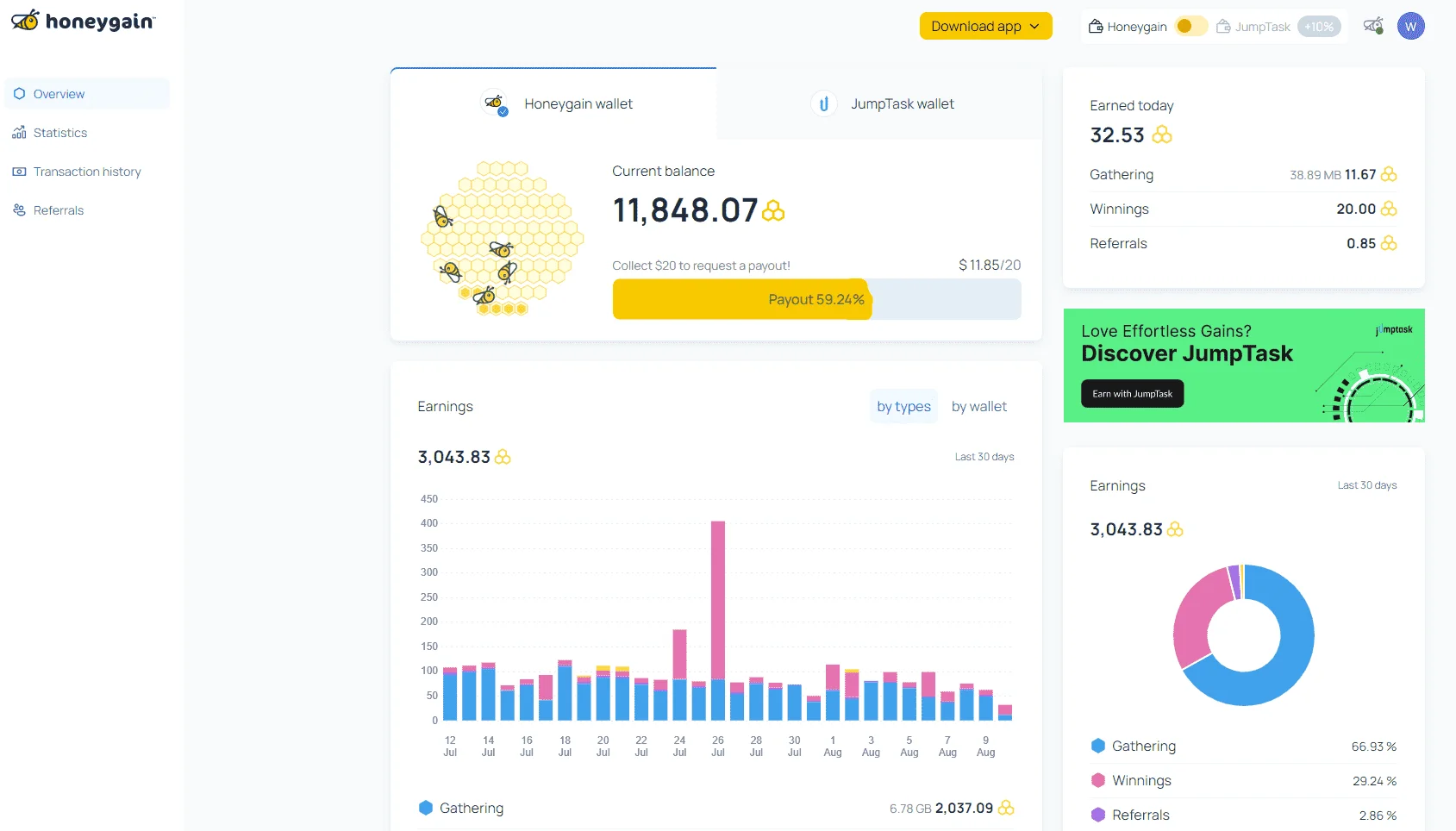Click 'Discover JumpTask' banner heading
Screen dimensions: 1456x831
point(1187,353)
